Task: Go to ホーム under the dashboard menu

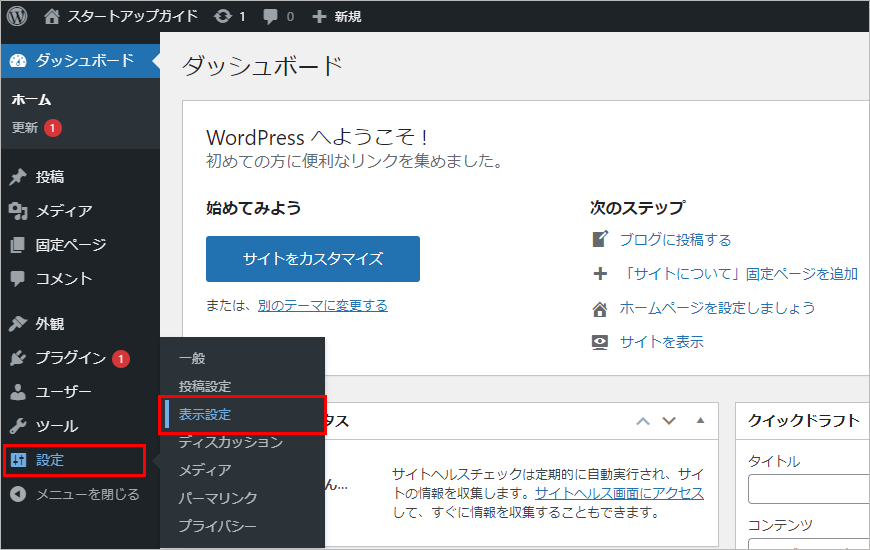Action: coord(31,100)
